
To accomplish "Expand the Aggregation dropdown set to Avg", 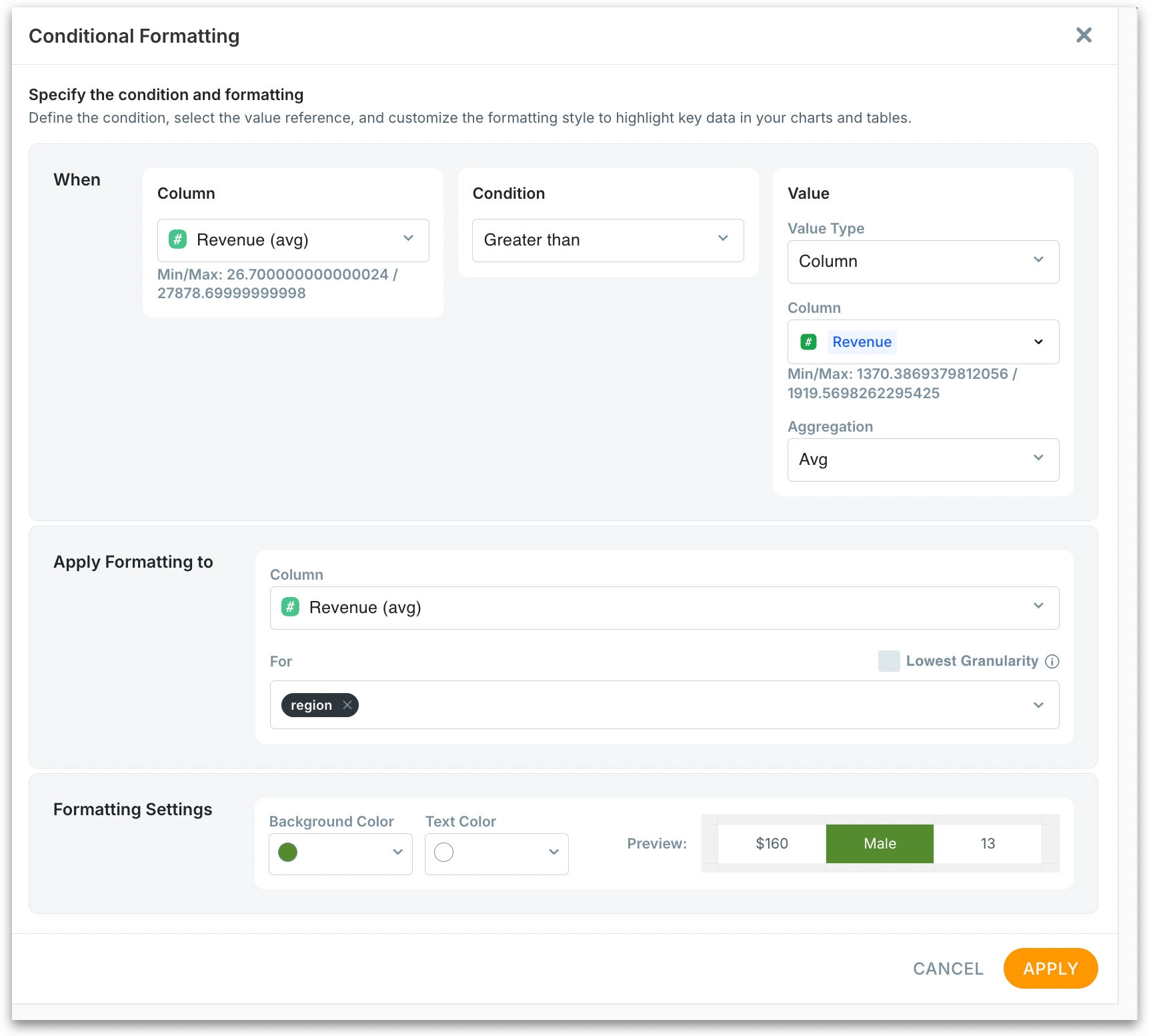I will point(922,460).
